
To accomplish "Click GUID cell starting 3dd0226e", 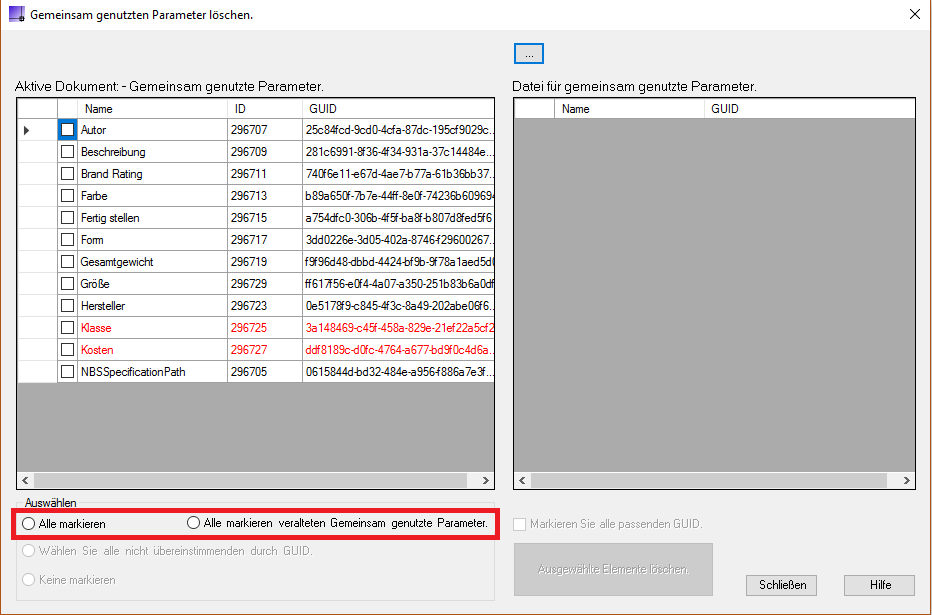I will (x=398, y=239).
